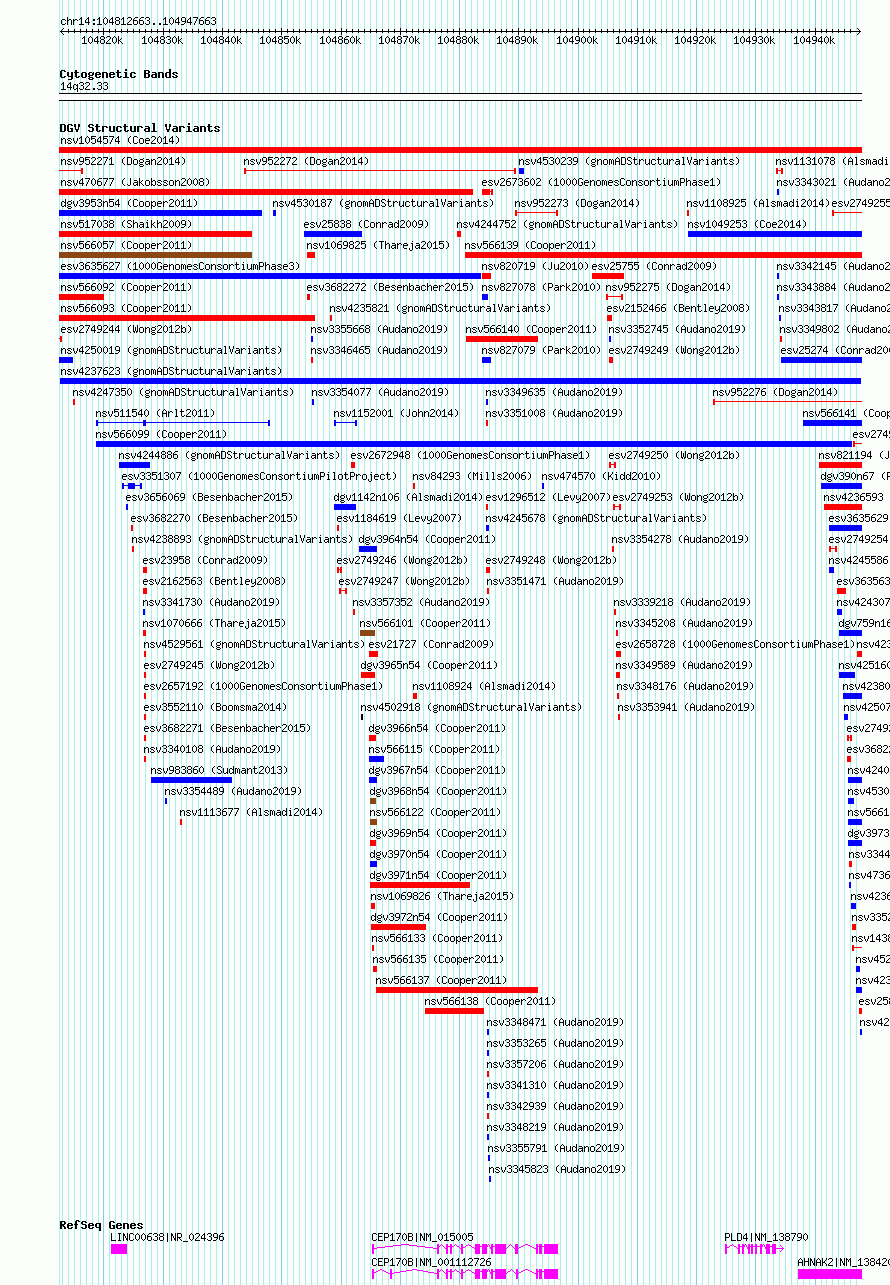Viewport: 890px width, 1285px height.
Task: Select nsv952273 (Dogan2014) label
Action: point(577,203)
